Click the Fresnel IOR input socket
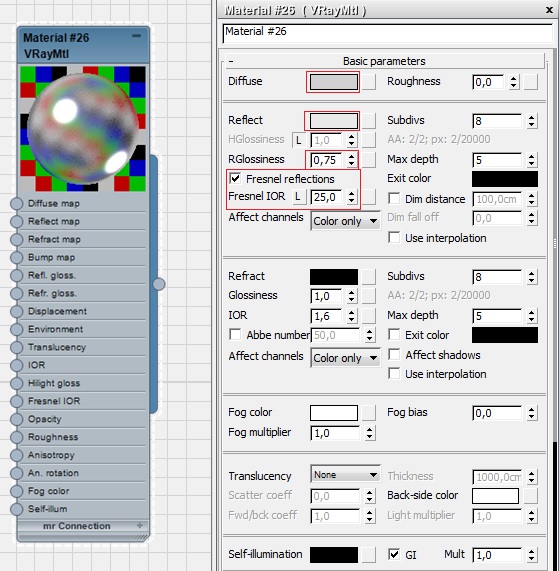 pos(16,401)
